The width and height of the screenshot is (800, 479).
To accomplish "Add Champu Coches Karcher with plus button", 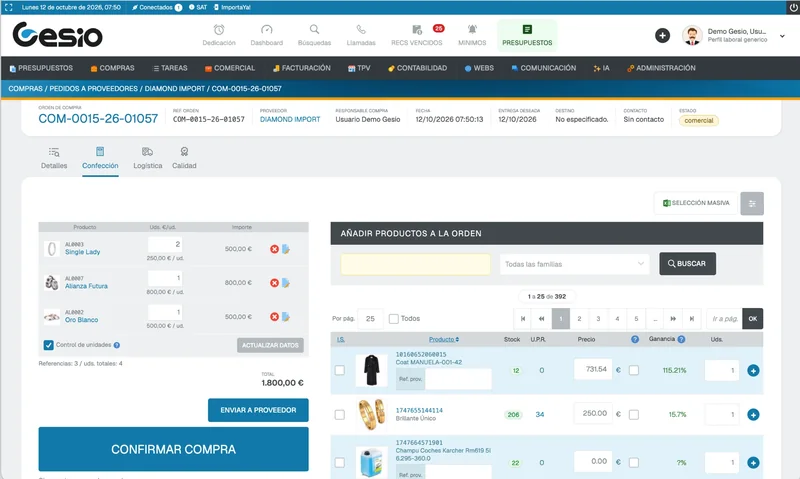I will click(753, 463).
